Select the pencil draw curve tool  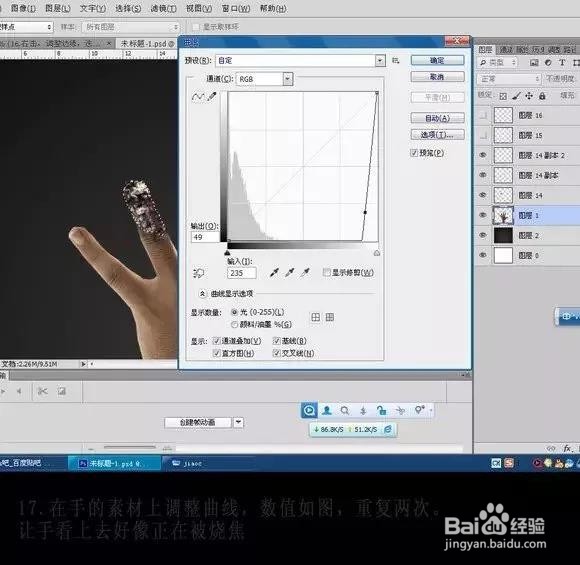[x=212, y=97]
